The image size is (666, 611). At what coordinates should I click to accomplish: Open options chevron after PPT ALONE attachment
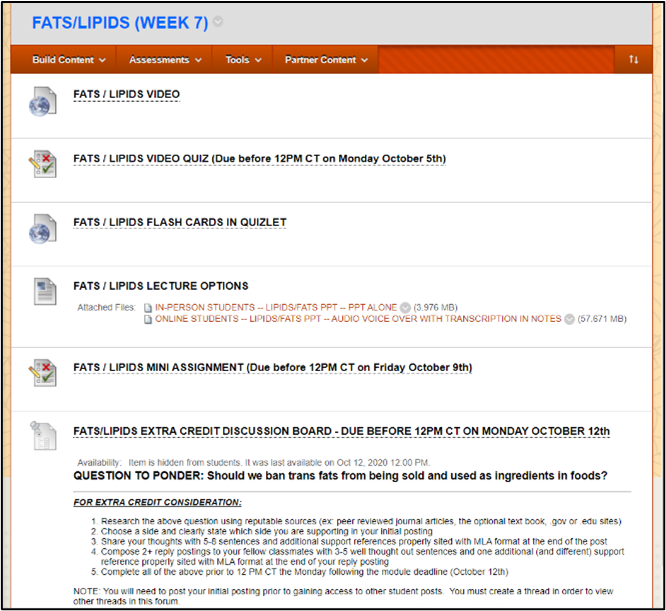pyautogui.click(x=405, y=307)
